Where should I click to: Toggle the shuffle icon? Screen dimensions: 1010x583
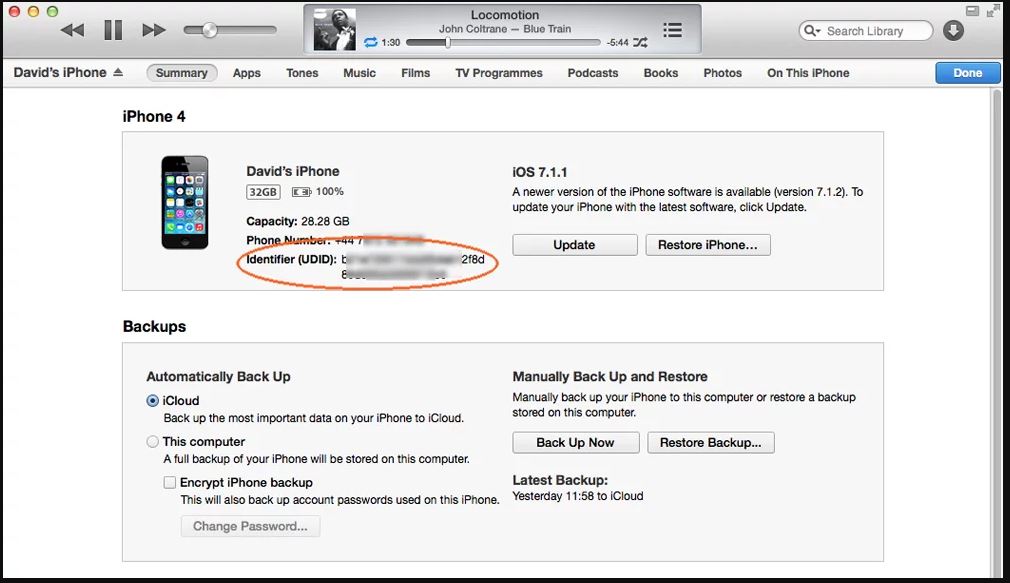[640, 43]
